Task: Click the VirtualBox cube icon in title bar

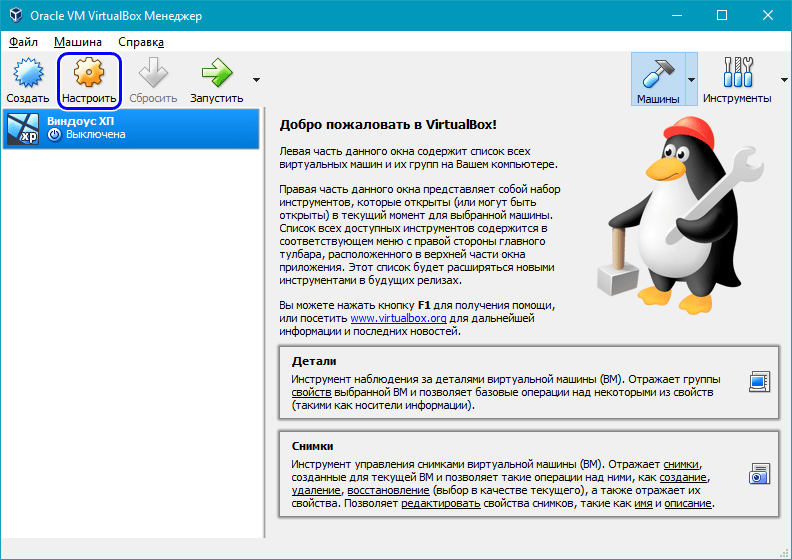Action: 16,15
